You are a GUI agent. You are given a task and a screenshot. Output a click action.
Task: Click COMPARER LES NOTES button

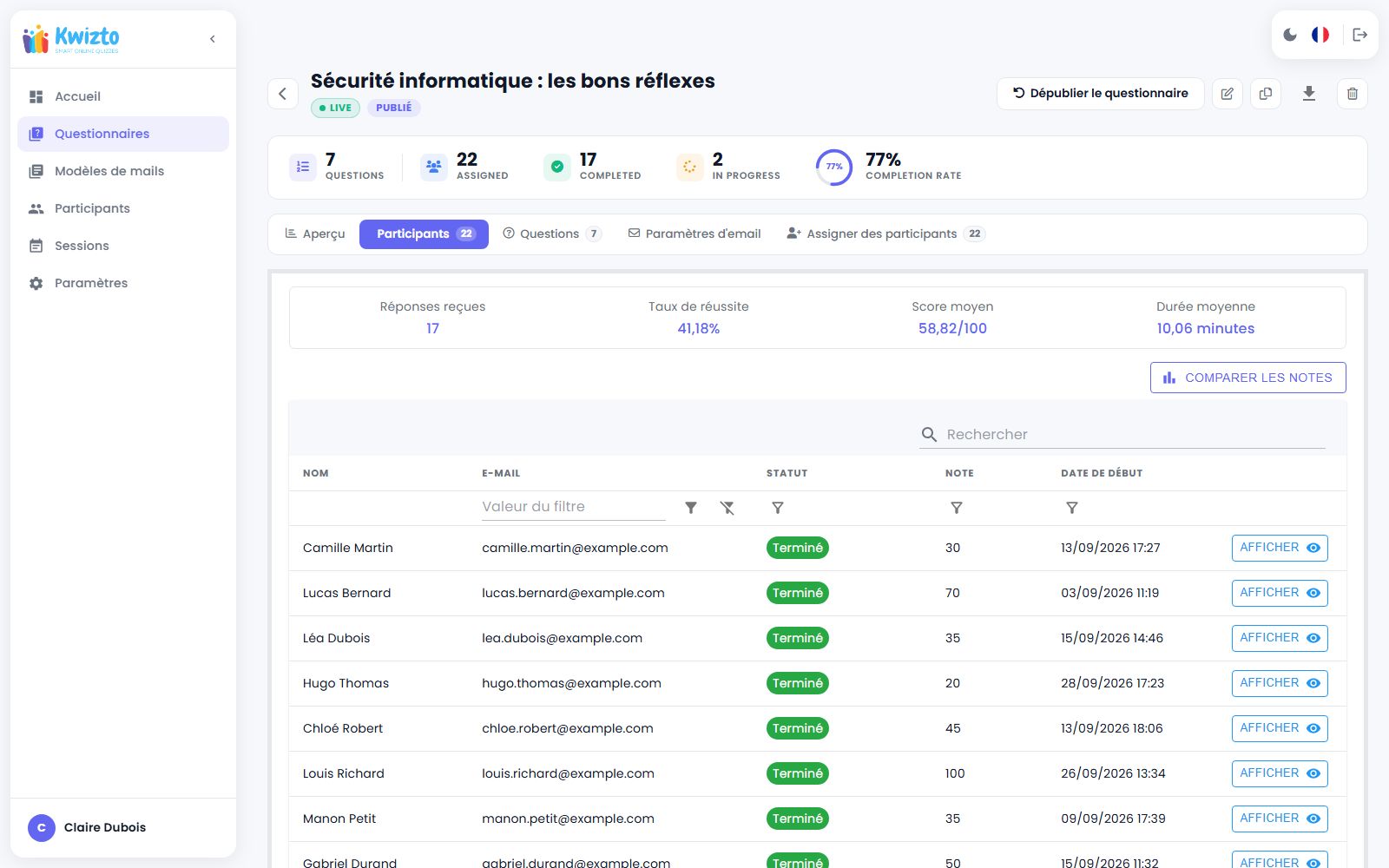(1248, 378)
